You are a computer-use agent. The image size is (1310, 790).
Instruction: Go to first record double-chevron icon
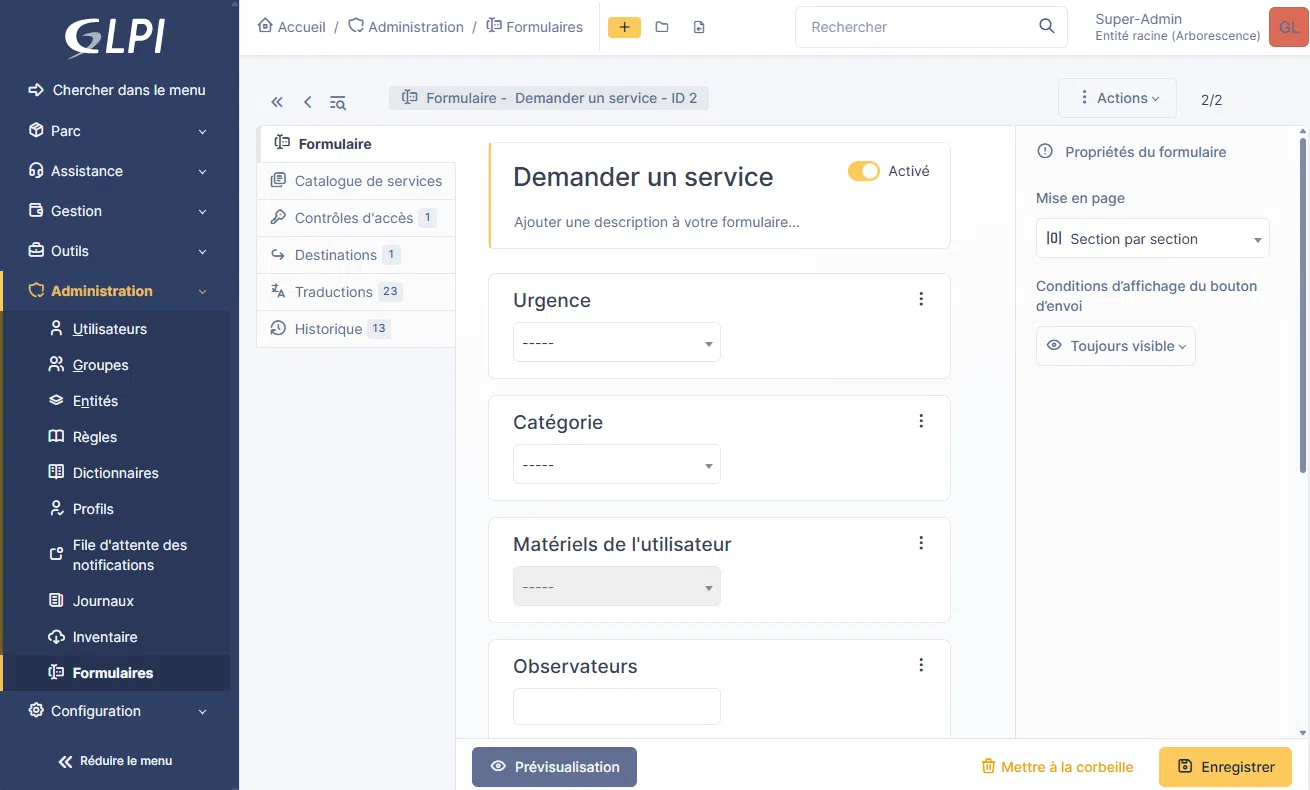[x=277, y=102]
